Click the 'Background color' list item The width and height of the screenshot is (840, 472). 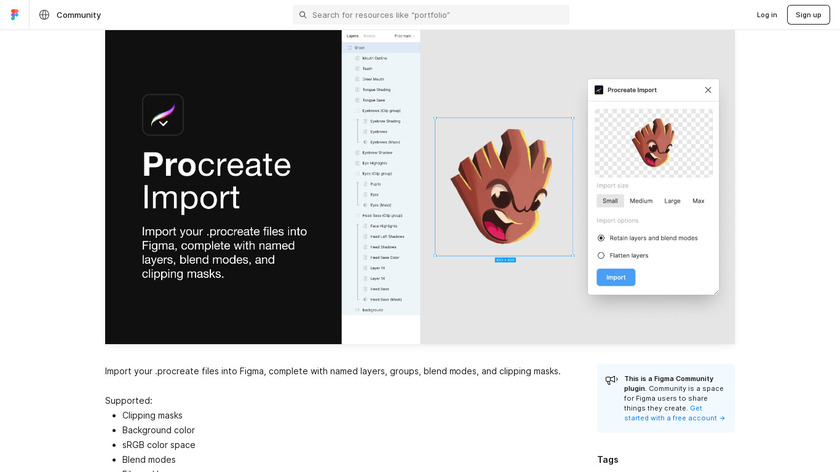click(x=158, y=430)
